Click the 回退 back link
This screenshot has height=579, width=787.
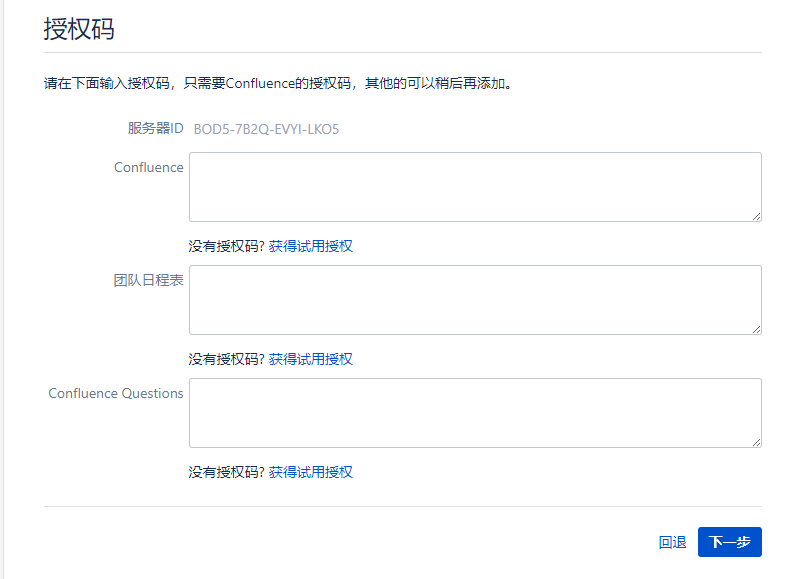[x=672, y=542]
